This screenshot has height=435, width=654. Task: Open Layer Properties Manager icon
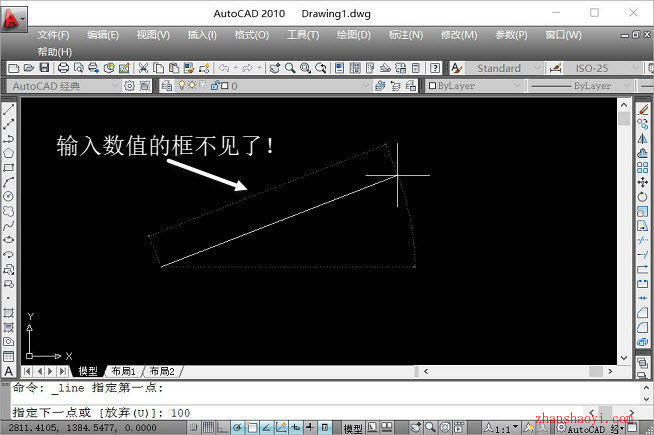click(x=166, y=86)
